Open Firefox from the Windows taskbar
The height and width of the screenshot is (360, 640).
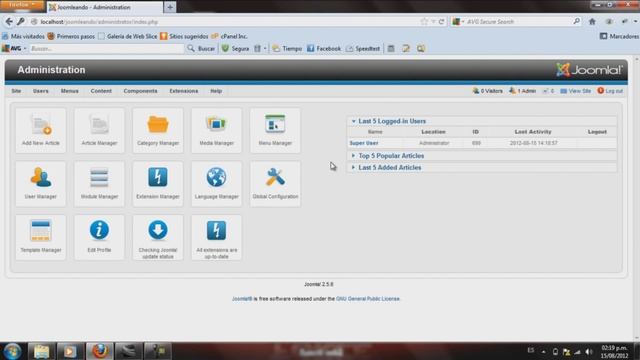pos(100,351)
